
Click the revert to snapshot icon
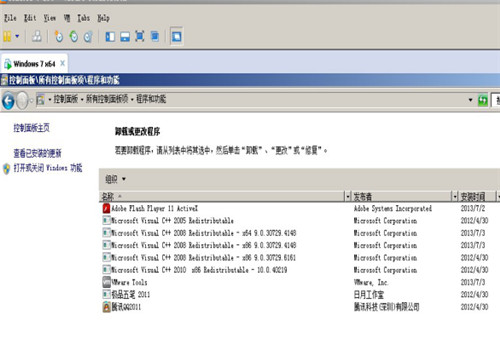point(74,36)
